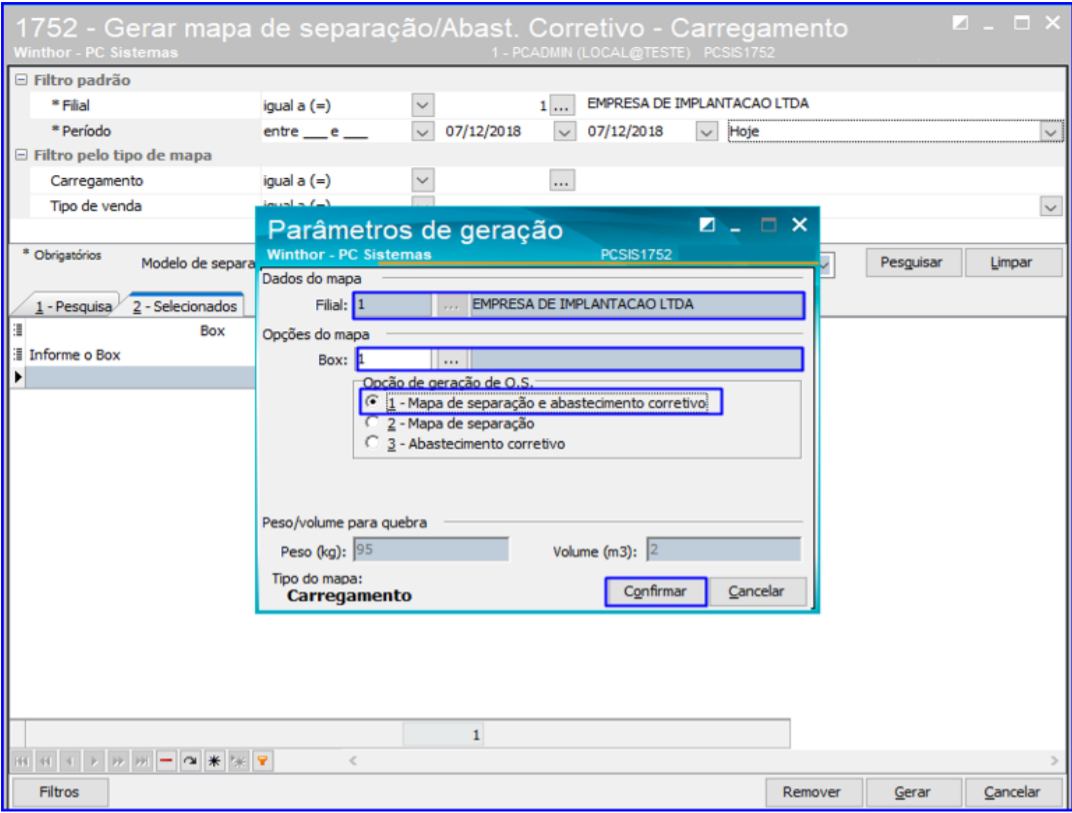1072x813 pixels.
Task: Select option 3 - Abastecimento corretivo
Action: pos(373,443)
